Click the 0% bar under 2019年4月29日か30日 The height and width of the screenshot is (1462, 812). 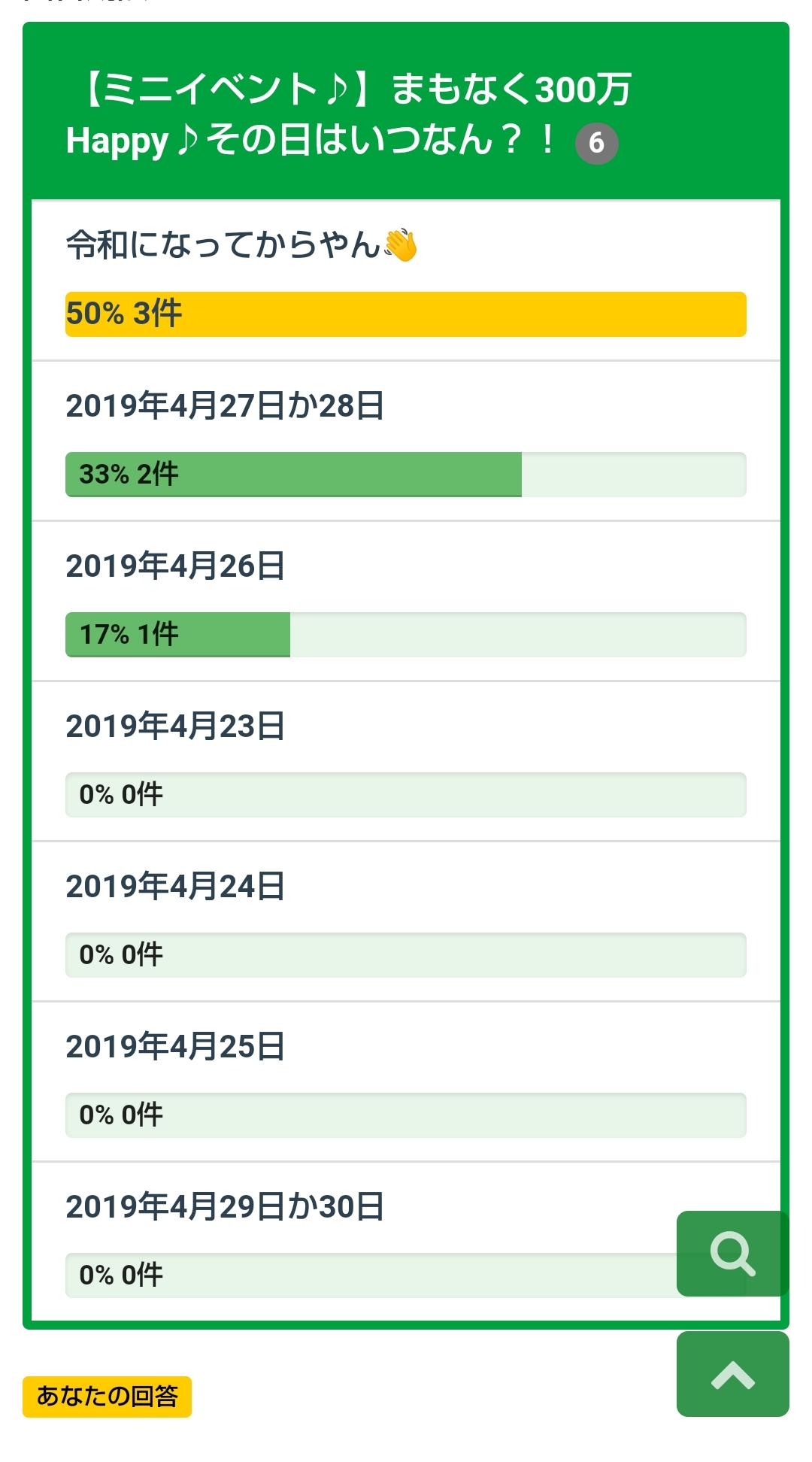pos(368,1275)
